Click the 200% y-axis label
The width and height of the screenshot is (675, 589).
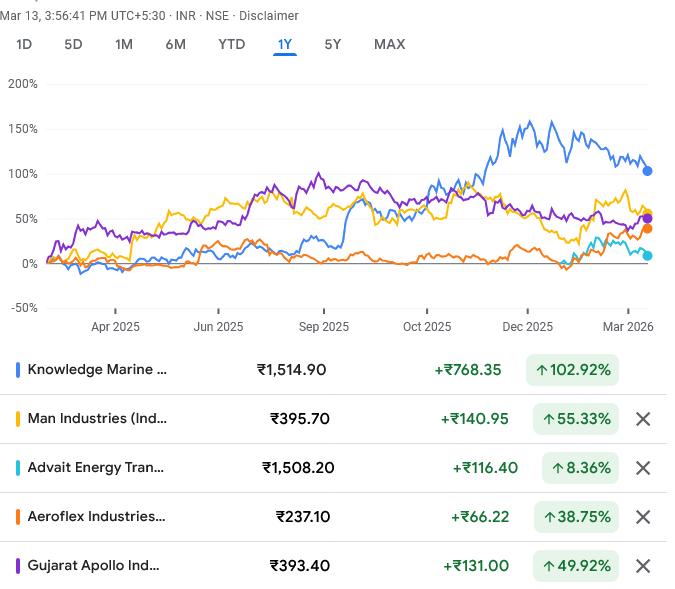pyautogui.click(x=23, y=84)
